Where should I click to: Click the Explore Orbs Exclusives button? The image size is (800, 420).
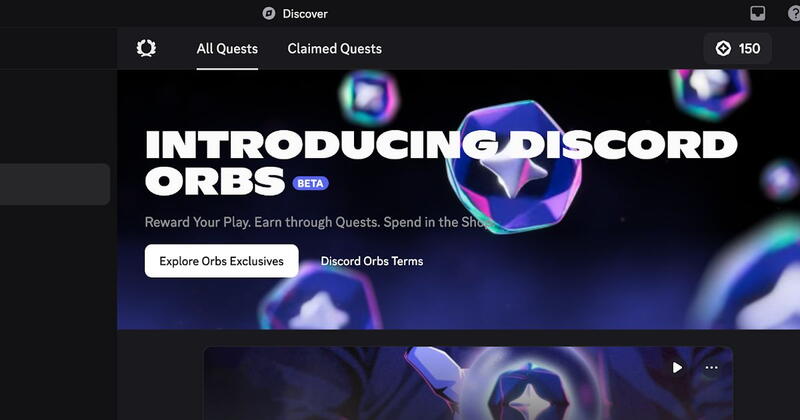pyautogui.click(x=221, y=261)
